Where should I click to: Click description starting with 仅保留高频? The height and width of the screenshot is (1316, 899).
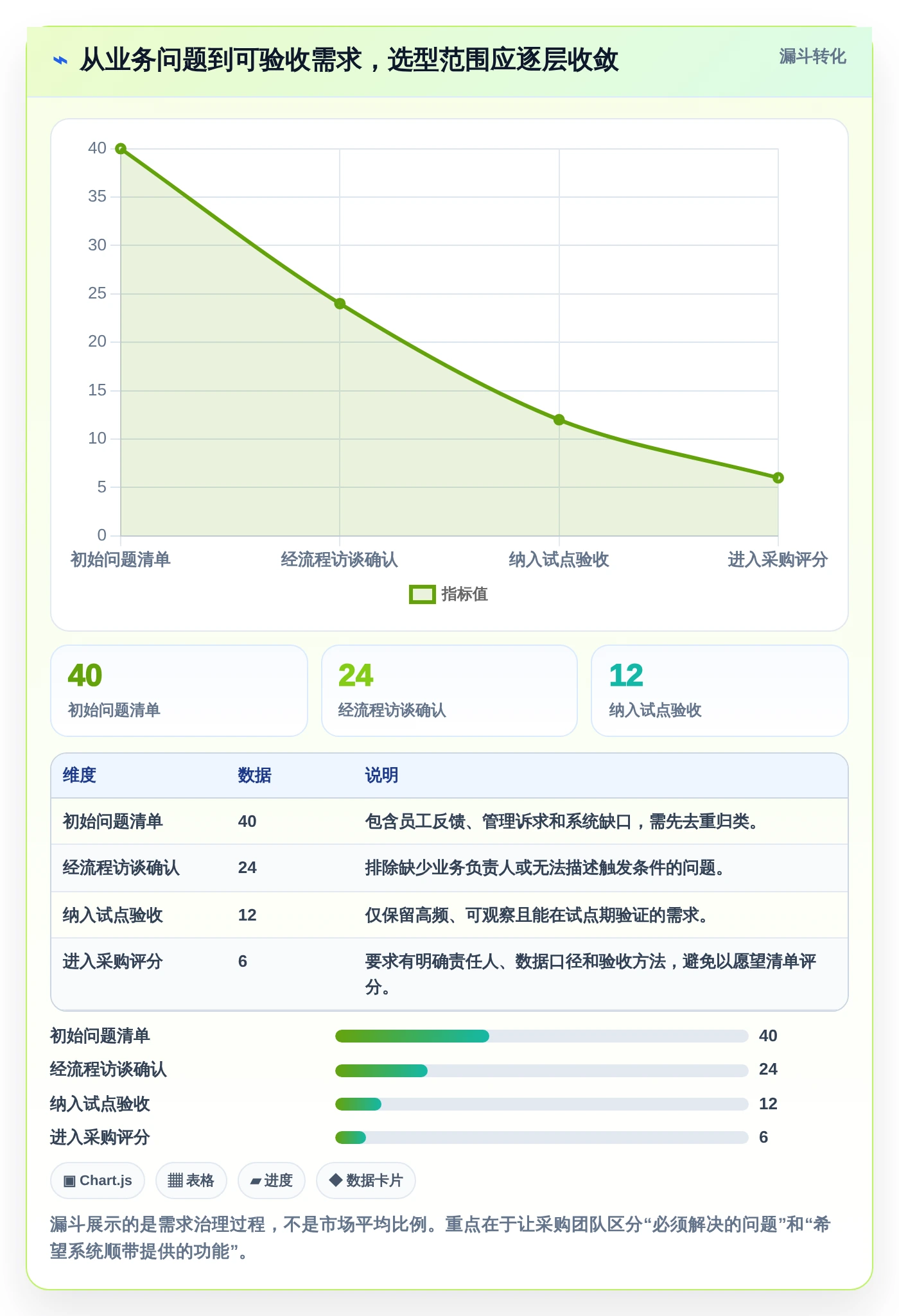pyautogui.click(x=537, y=915)
